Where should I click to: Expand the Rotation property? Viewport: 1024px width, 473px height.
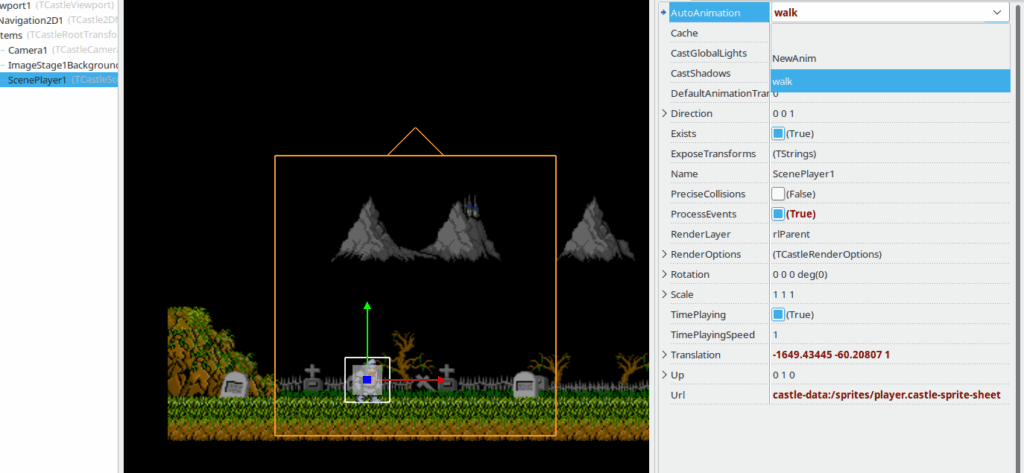click(x=664, y=274)
